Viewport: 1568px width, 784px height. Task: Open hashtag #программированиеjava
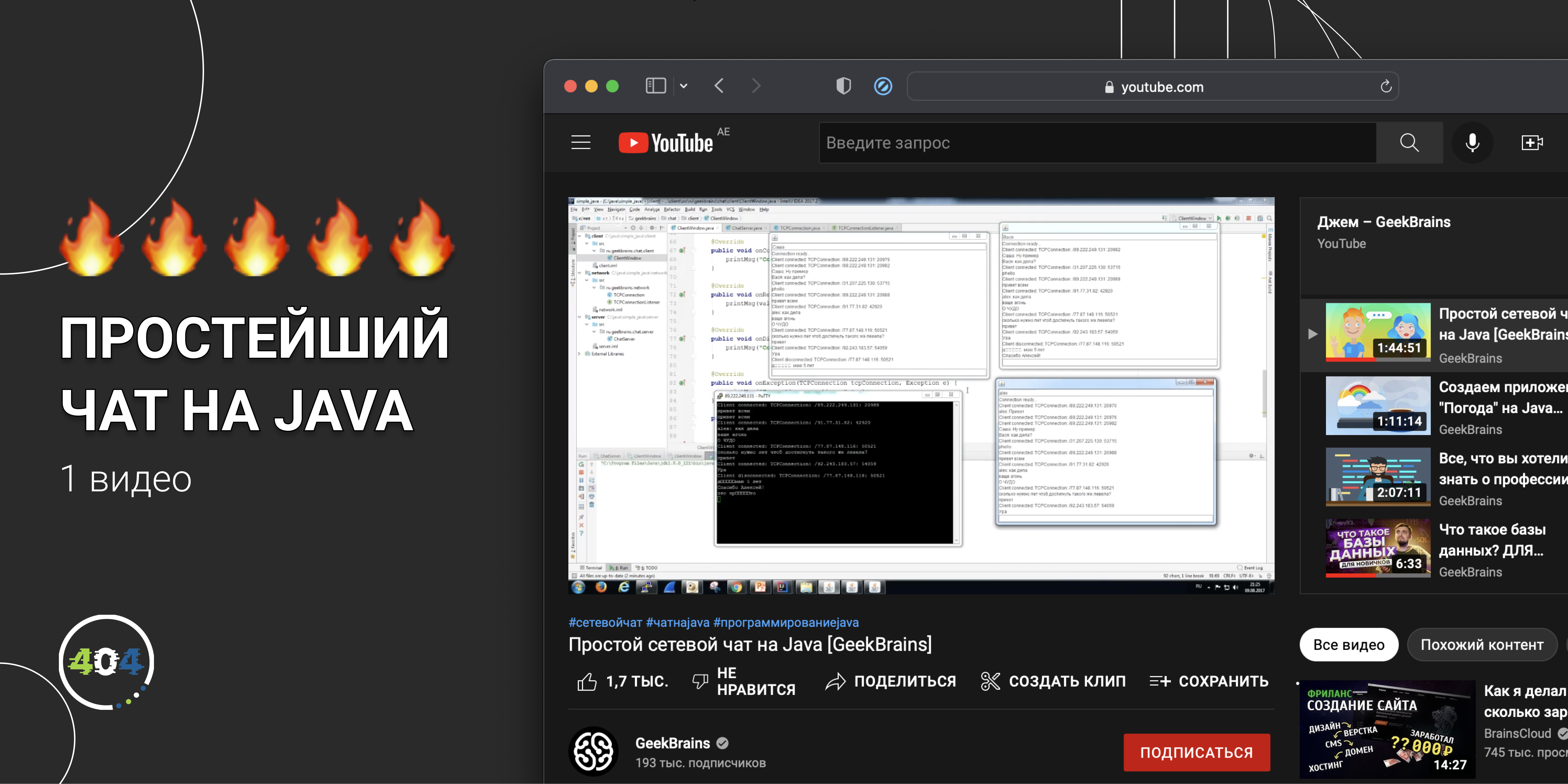786,622
